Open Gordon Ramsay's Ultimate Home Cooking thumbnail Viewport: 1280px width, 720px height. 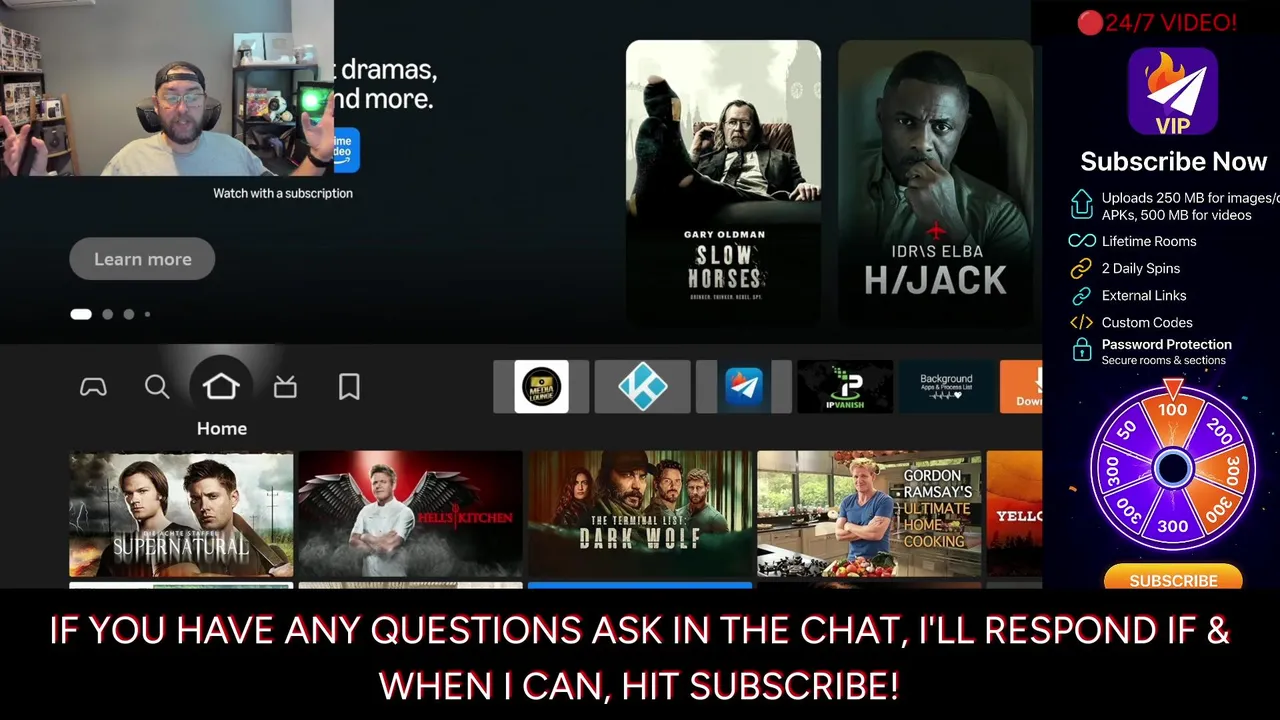pos(869,514)
